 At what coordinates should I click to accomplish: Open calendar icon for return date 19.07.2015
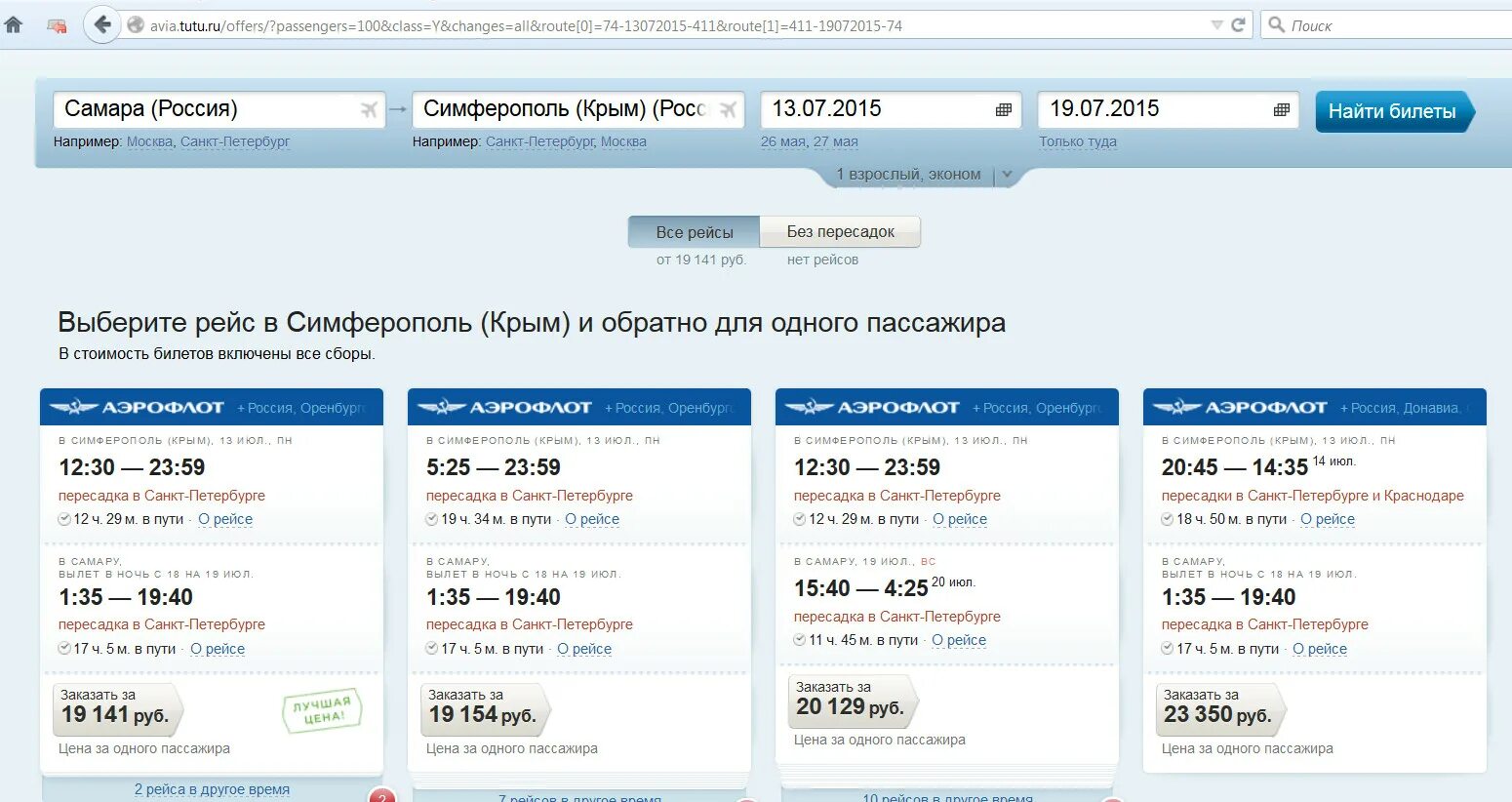[x=1282, y=109]
